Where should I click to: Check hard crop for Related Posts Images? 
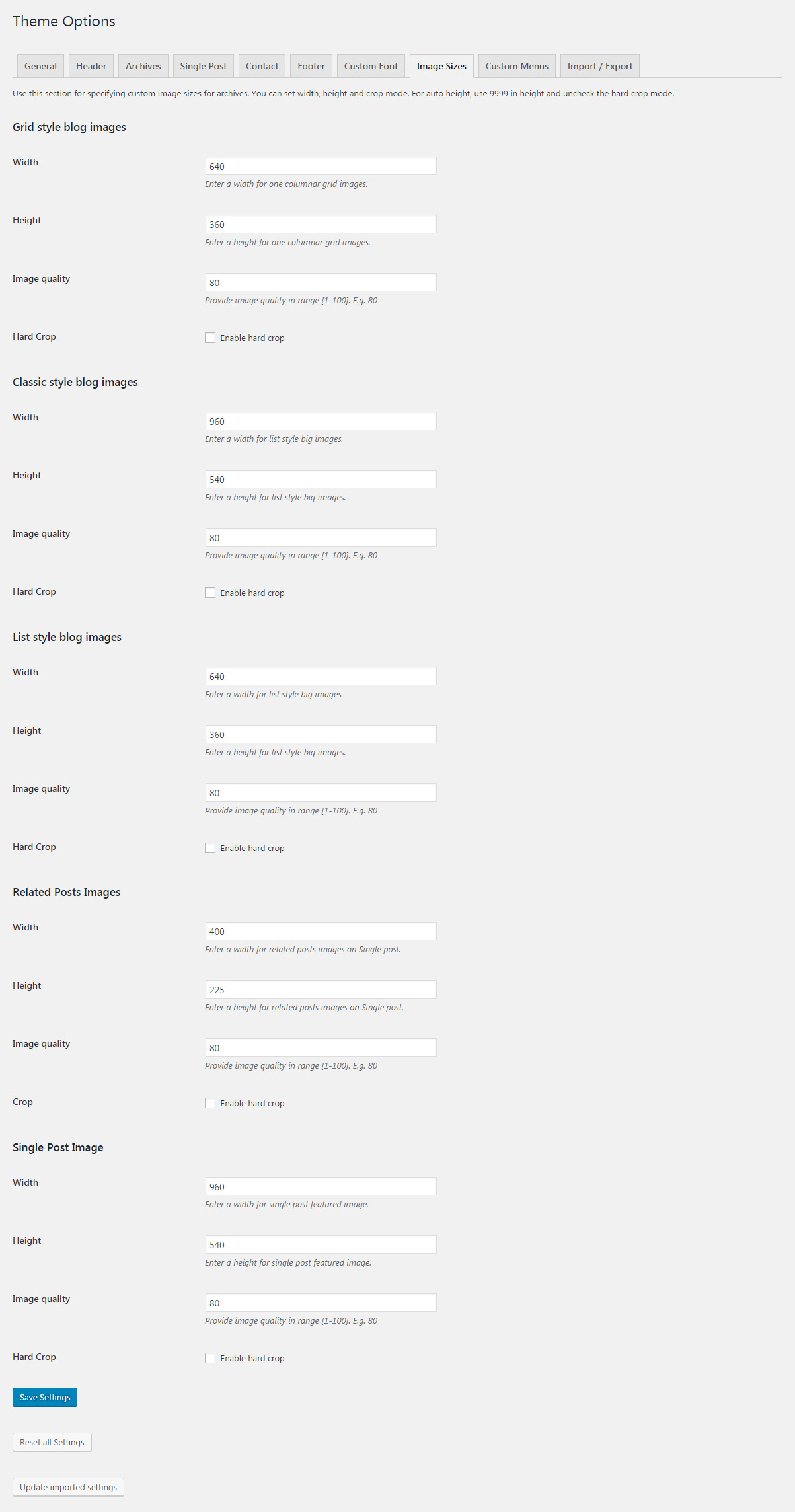210,1103
